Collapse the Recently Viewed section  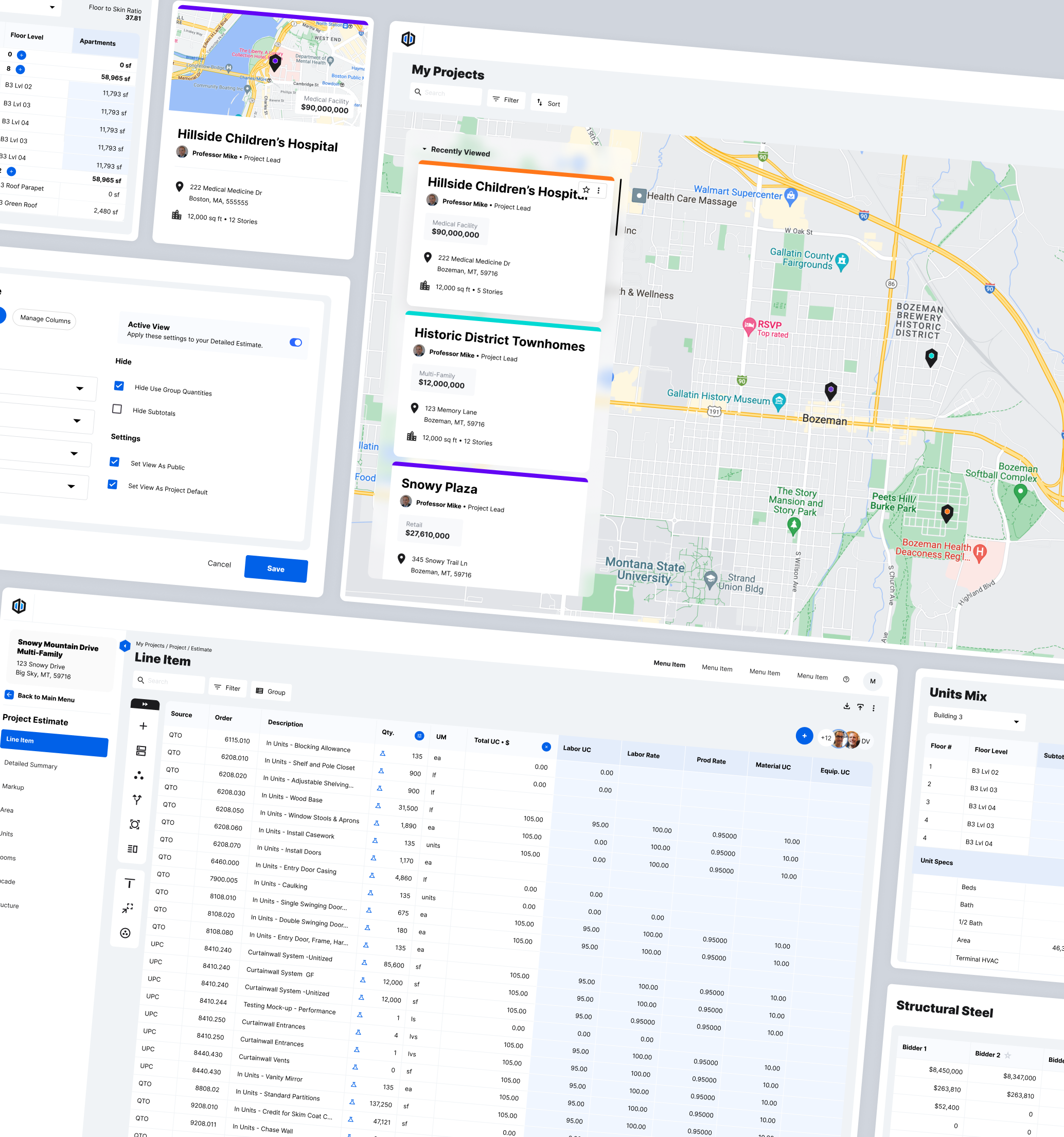click(424, 149)
